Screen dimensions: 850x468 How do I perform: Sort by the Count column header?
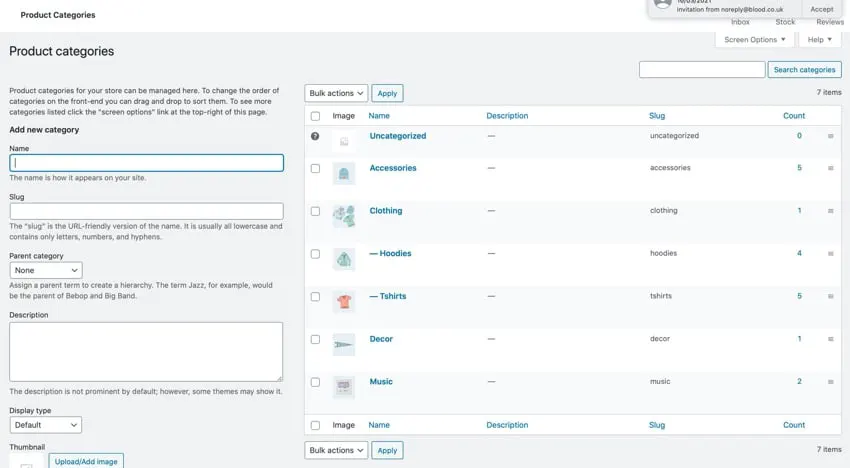coord(794,116)
